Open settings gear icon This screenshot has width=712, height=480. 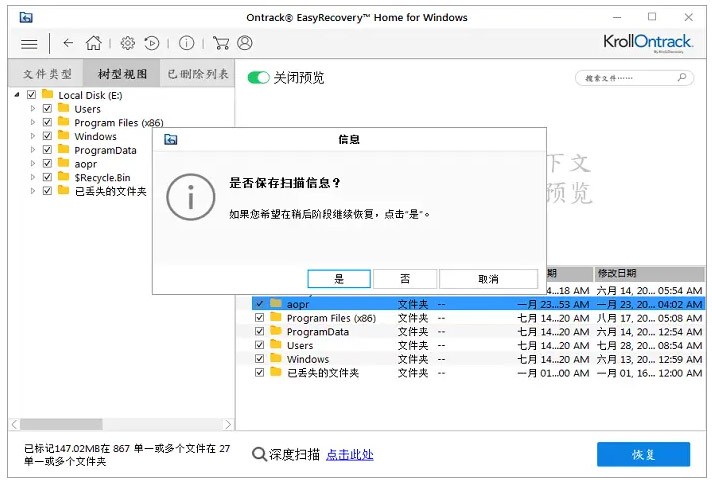click(x=128, y=43)
